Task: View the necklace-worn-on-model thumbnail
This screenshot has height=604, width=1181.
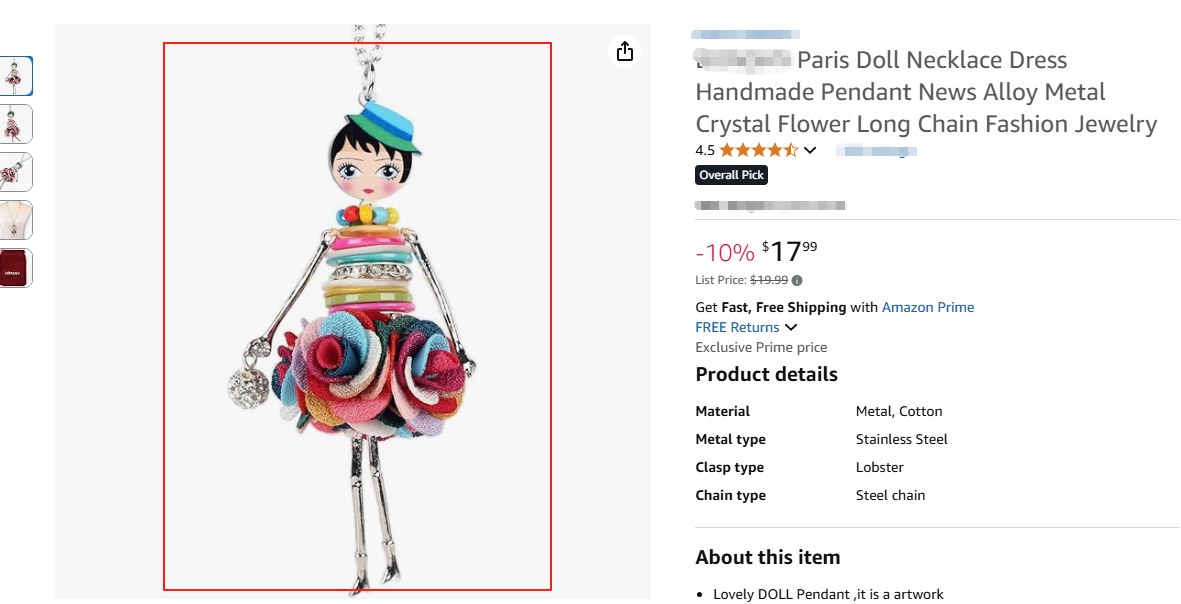Action: (17, 220)
